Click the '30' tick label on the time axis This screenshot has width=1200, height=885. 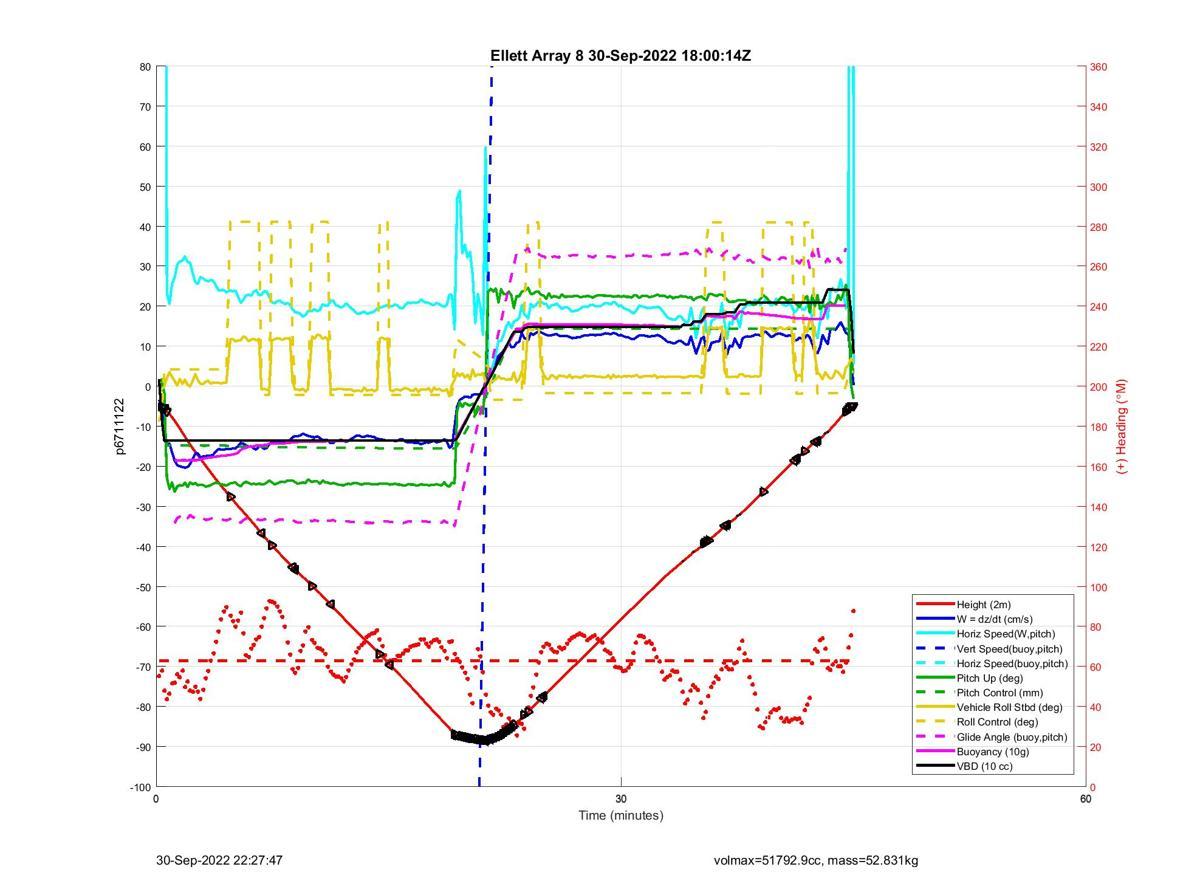coord(621,798)
